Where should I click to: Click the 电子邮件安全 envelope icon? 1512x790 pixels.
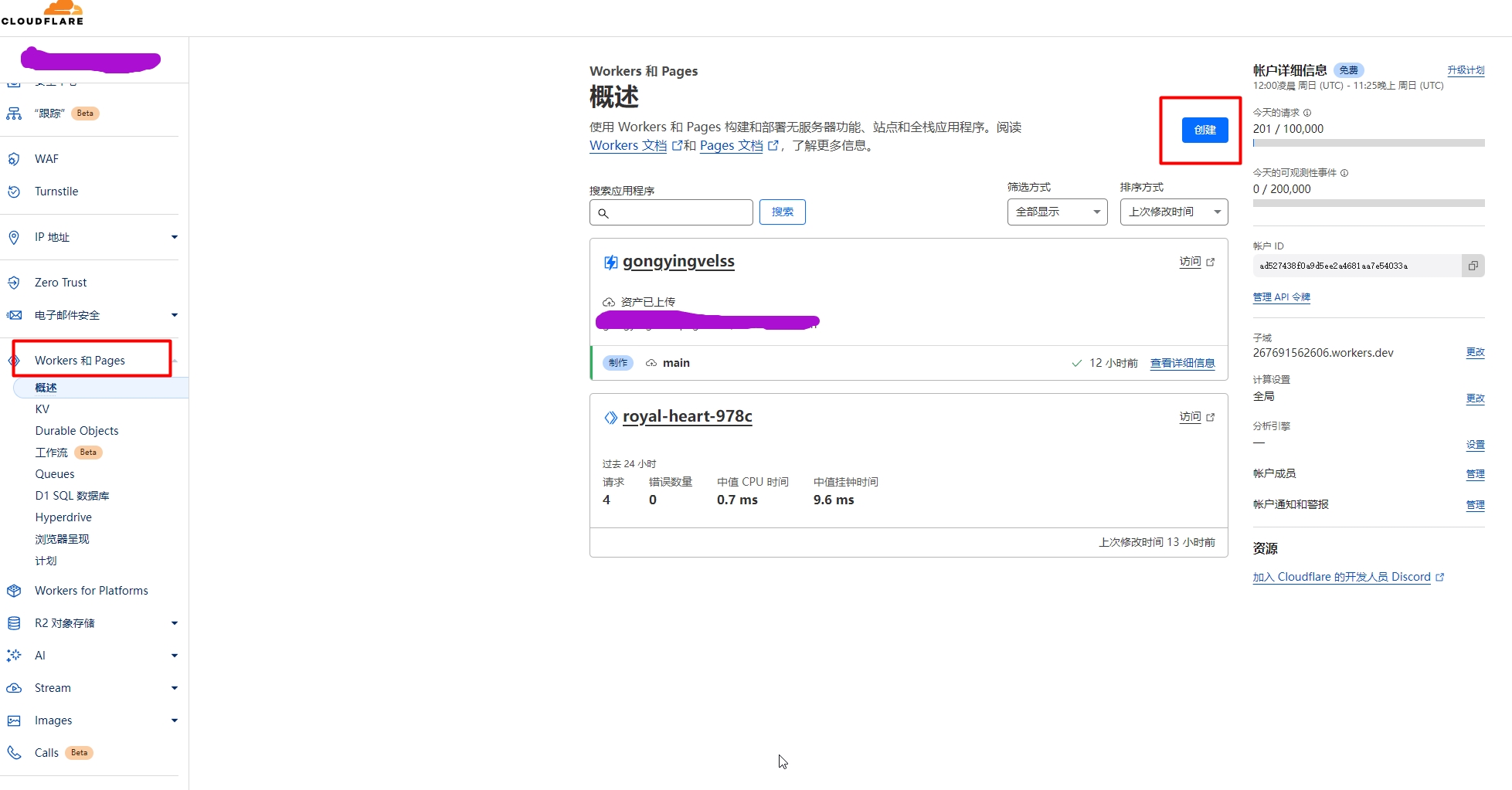[14, 315]
